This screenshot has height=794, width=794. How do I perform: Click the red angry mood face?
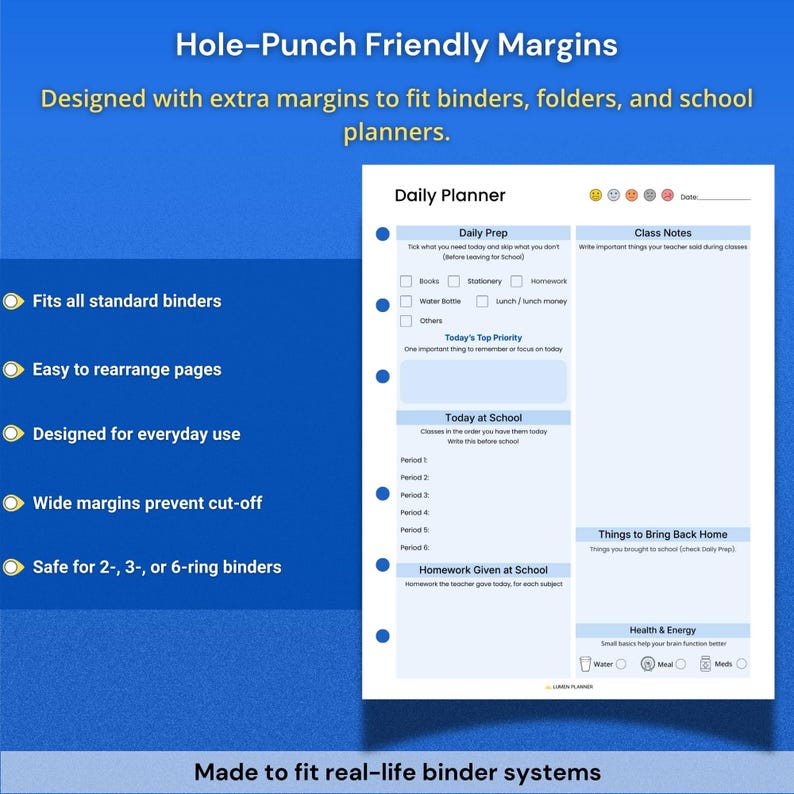point(668,195)
